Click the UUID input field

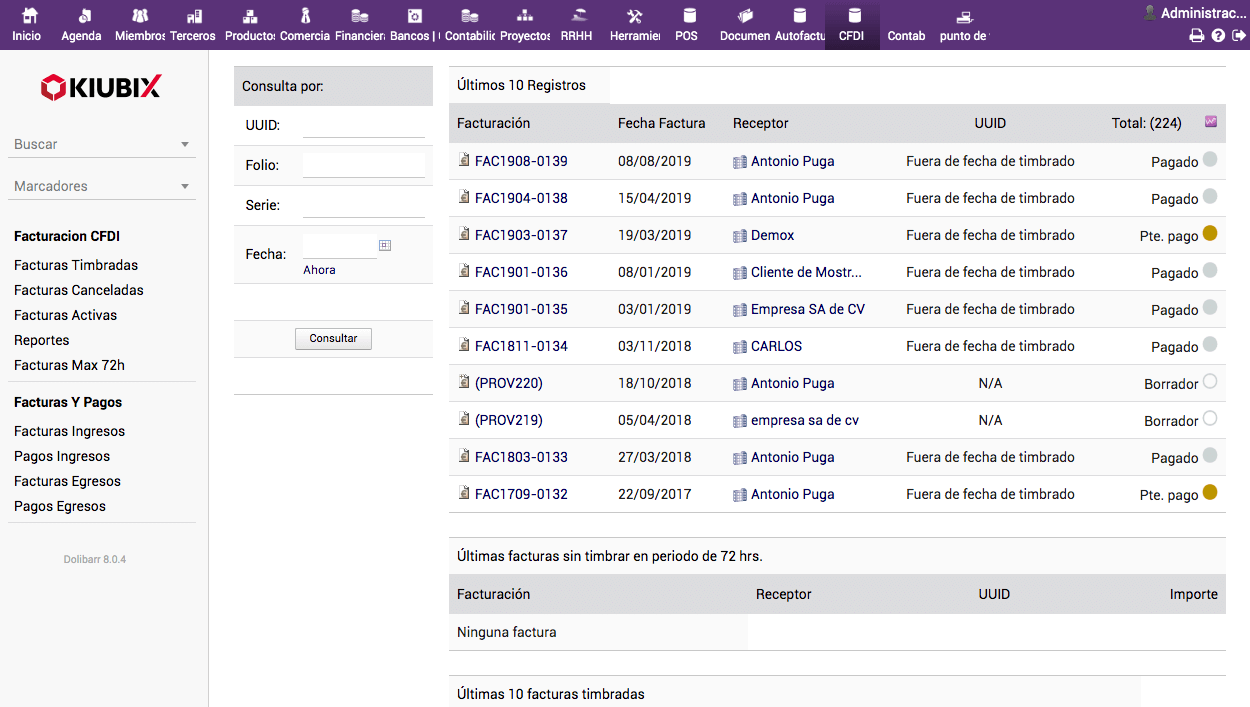pyautogui.click(x=364, y=125)
